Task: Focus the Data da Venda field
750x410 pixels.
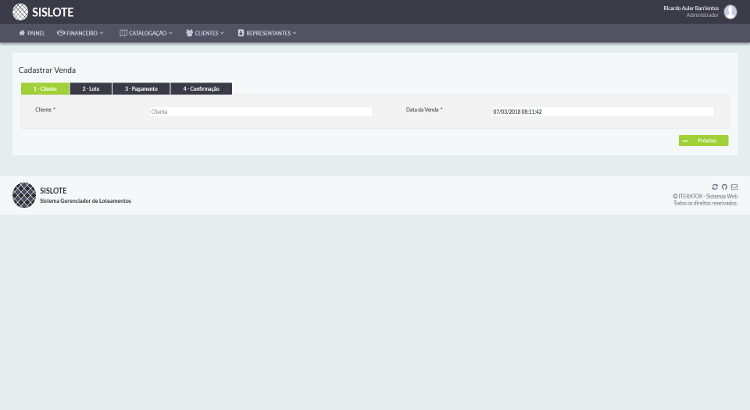Action: (x=603, y=111)
